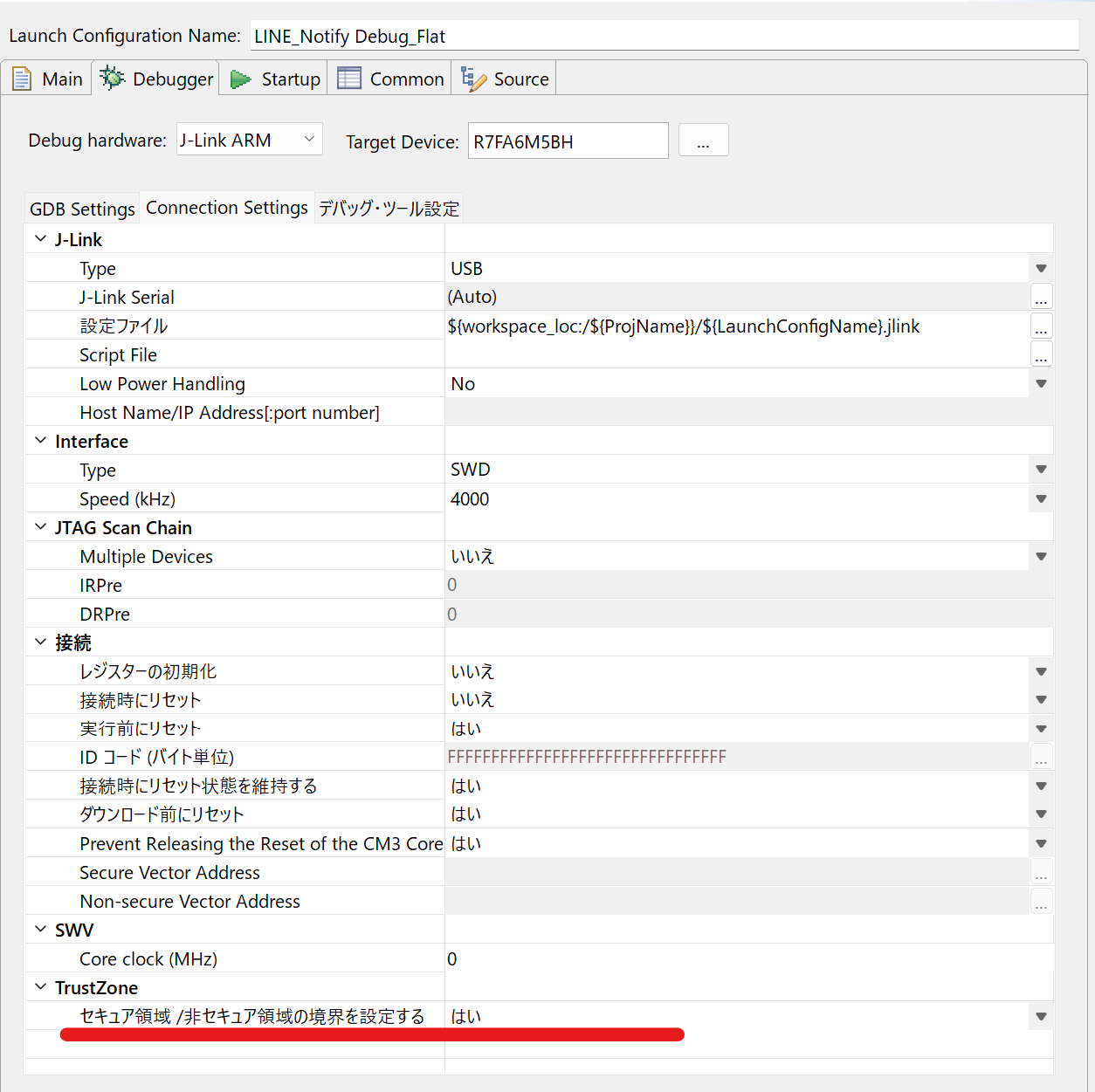Open the 実行前にリセット dropdown arrow
1095x1092 pixels.
pyautogui.click(x=1041, y=728)
